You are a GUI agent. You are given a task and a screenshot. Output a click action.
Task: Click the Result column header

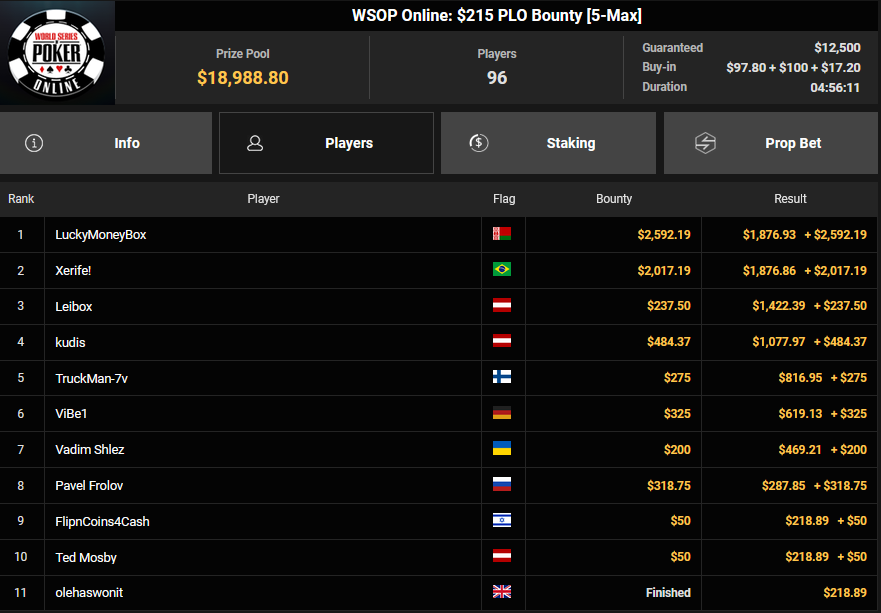790,199
